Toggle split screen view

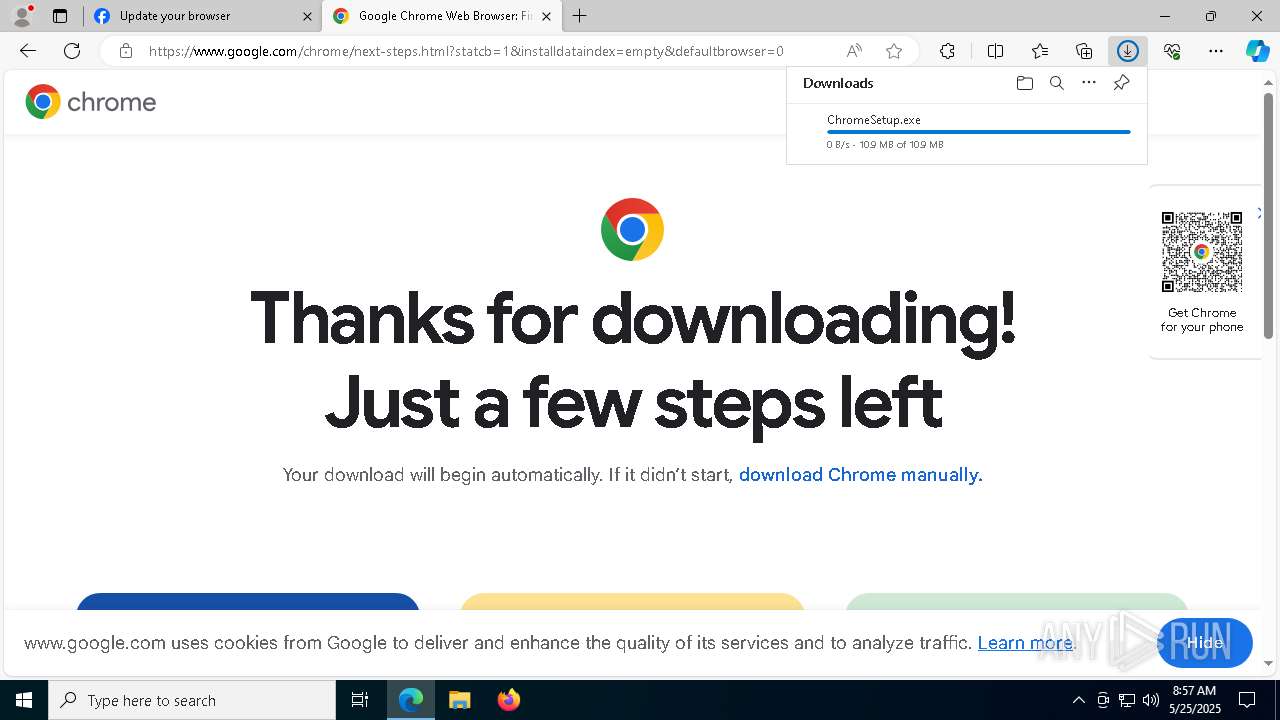[995, 51]
